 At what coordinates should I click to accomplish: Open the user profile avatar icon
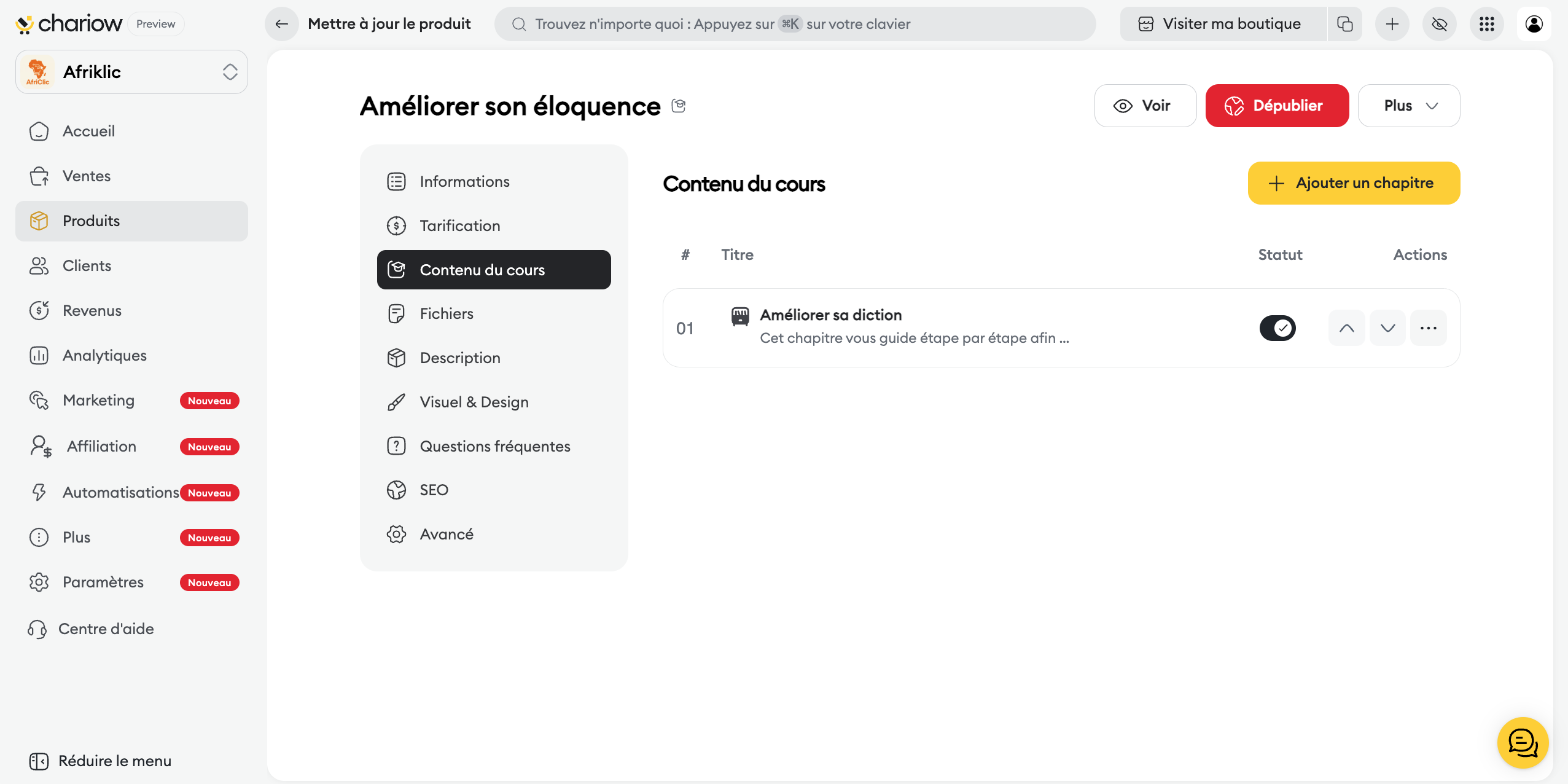click(x=1534, y=24)
